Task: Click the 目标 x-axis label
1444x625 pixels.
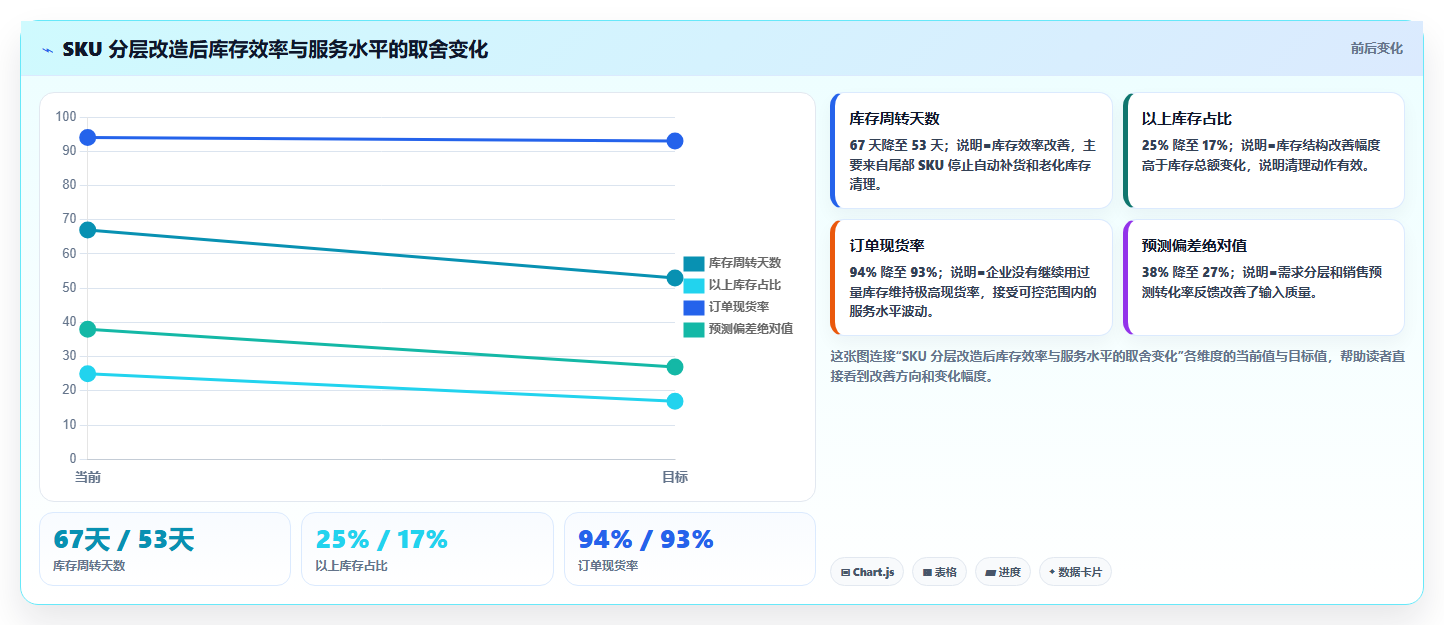Action: (x=675, y=478)
